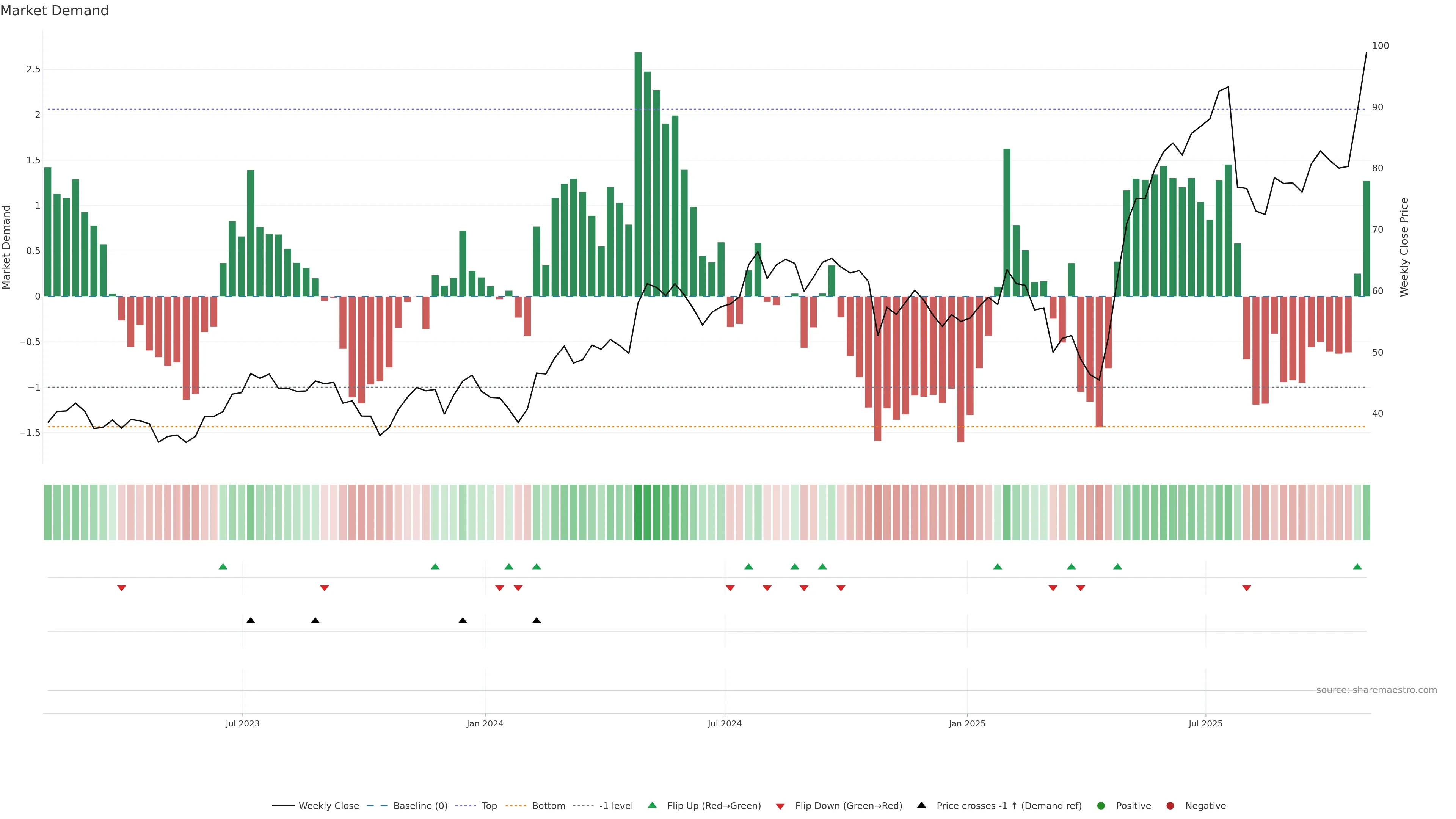Toggle the Top legend entry

coord(489,806)
